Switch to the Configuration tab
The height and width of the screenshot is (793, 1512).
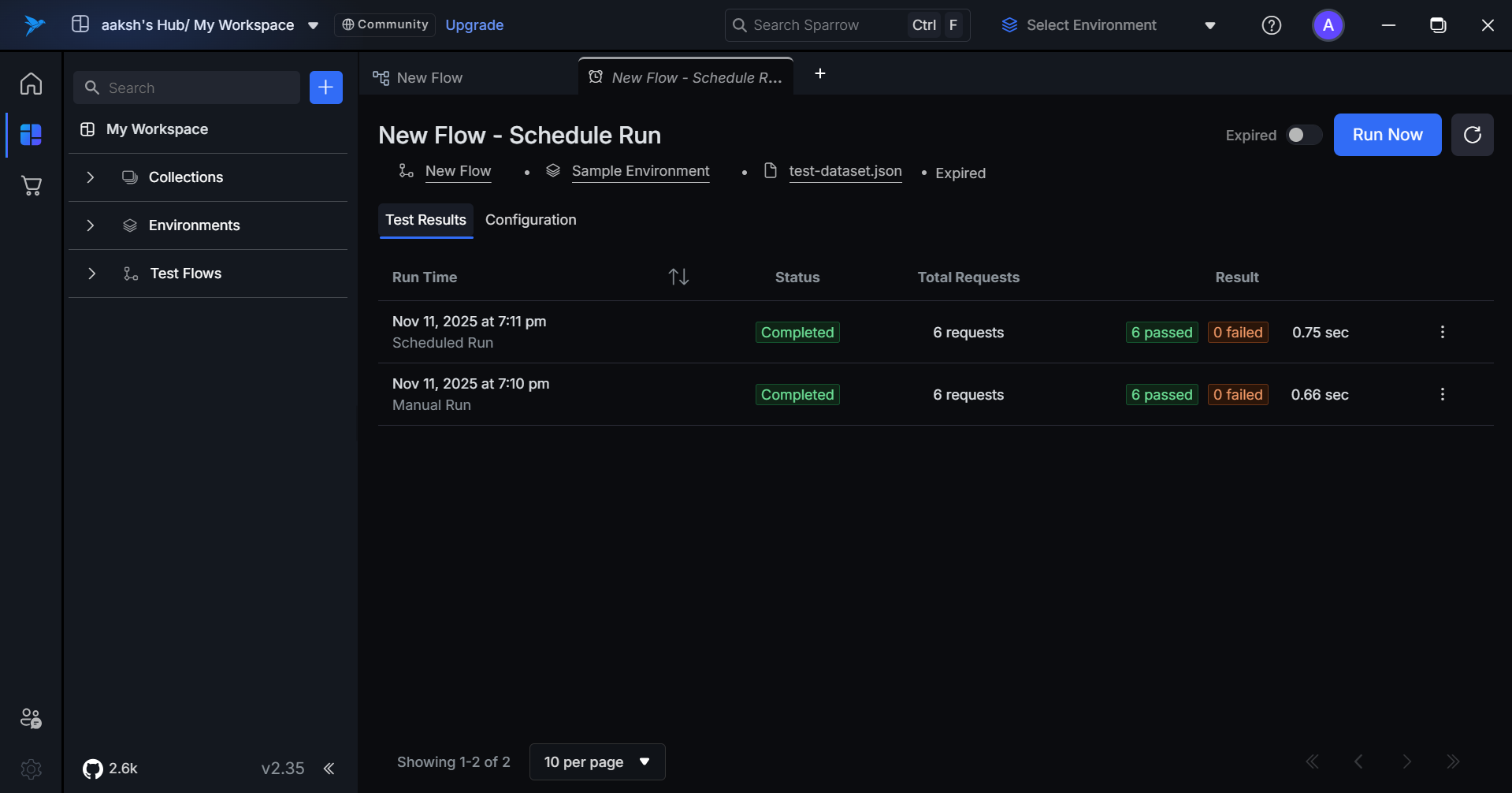point(530,220)
